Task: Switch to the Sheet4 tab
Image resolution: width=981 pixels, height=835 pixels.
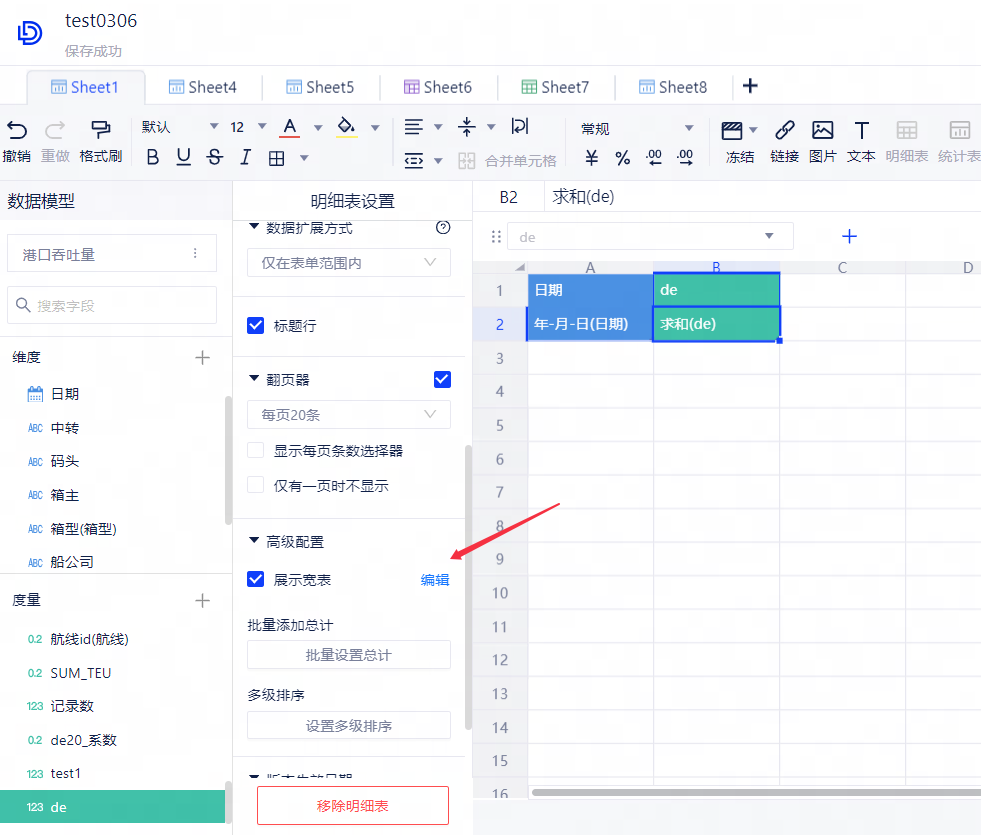Action: click(202, 87)
